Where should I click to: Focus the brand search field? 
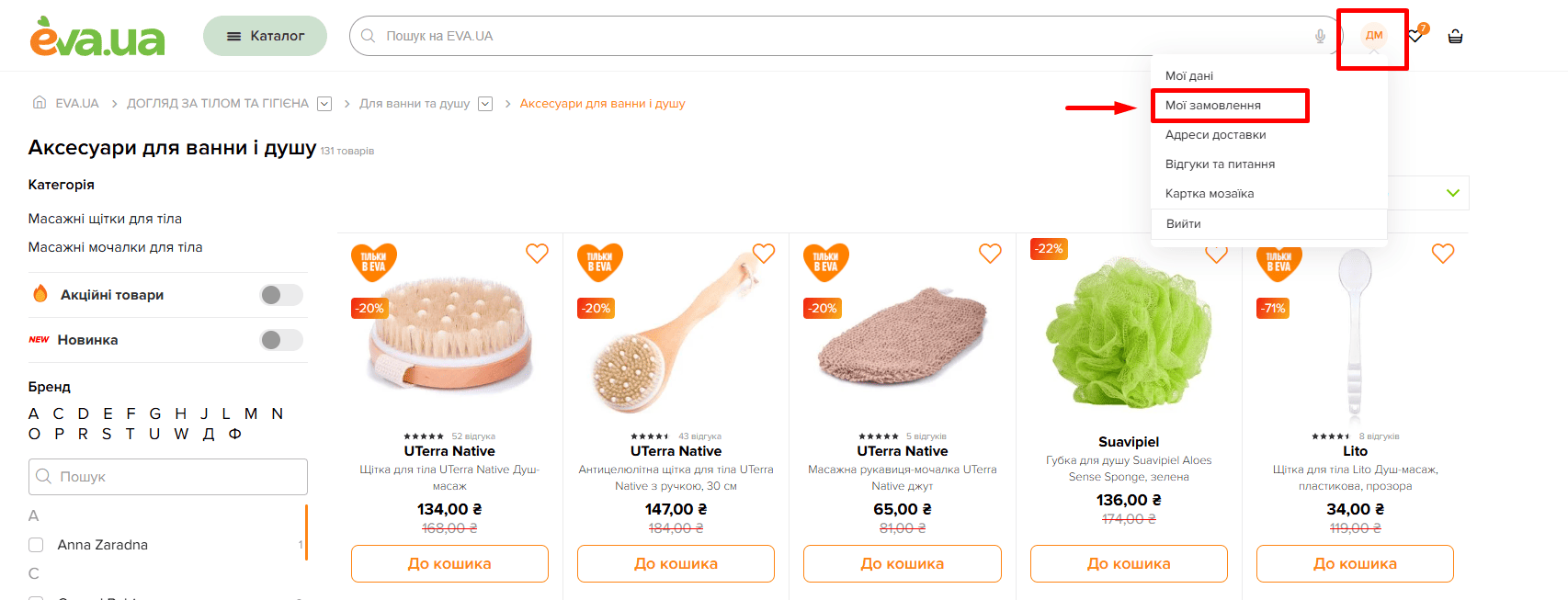click(x=168, y=477)
